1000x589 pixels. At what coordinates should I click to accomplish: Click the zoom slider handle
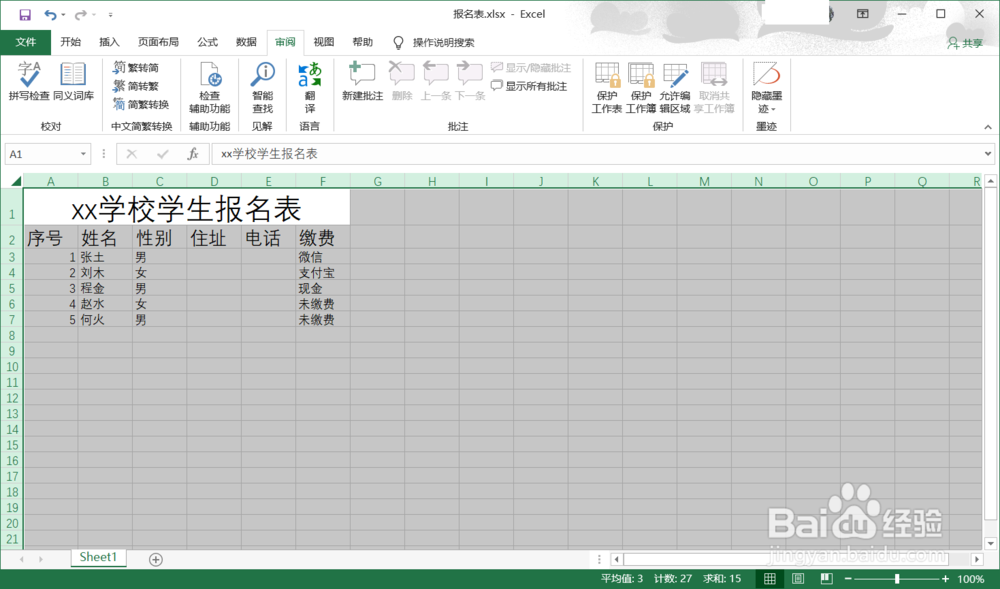coord(897,579)
